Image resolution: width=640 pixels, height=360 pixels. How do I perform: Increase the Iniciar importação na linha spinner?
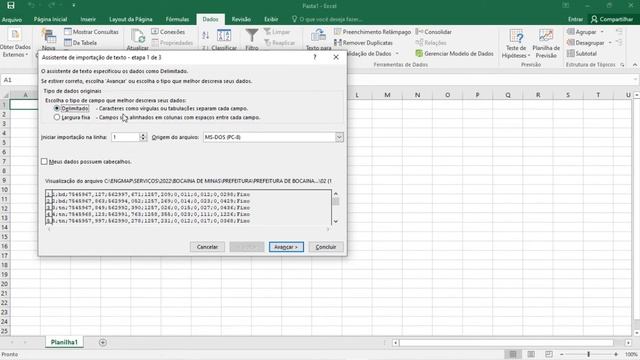[143, 135]
